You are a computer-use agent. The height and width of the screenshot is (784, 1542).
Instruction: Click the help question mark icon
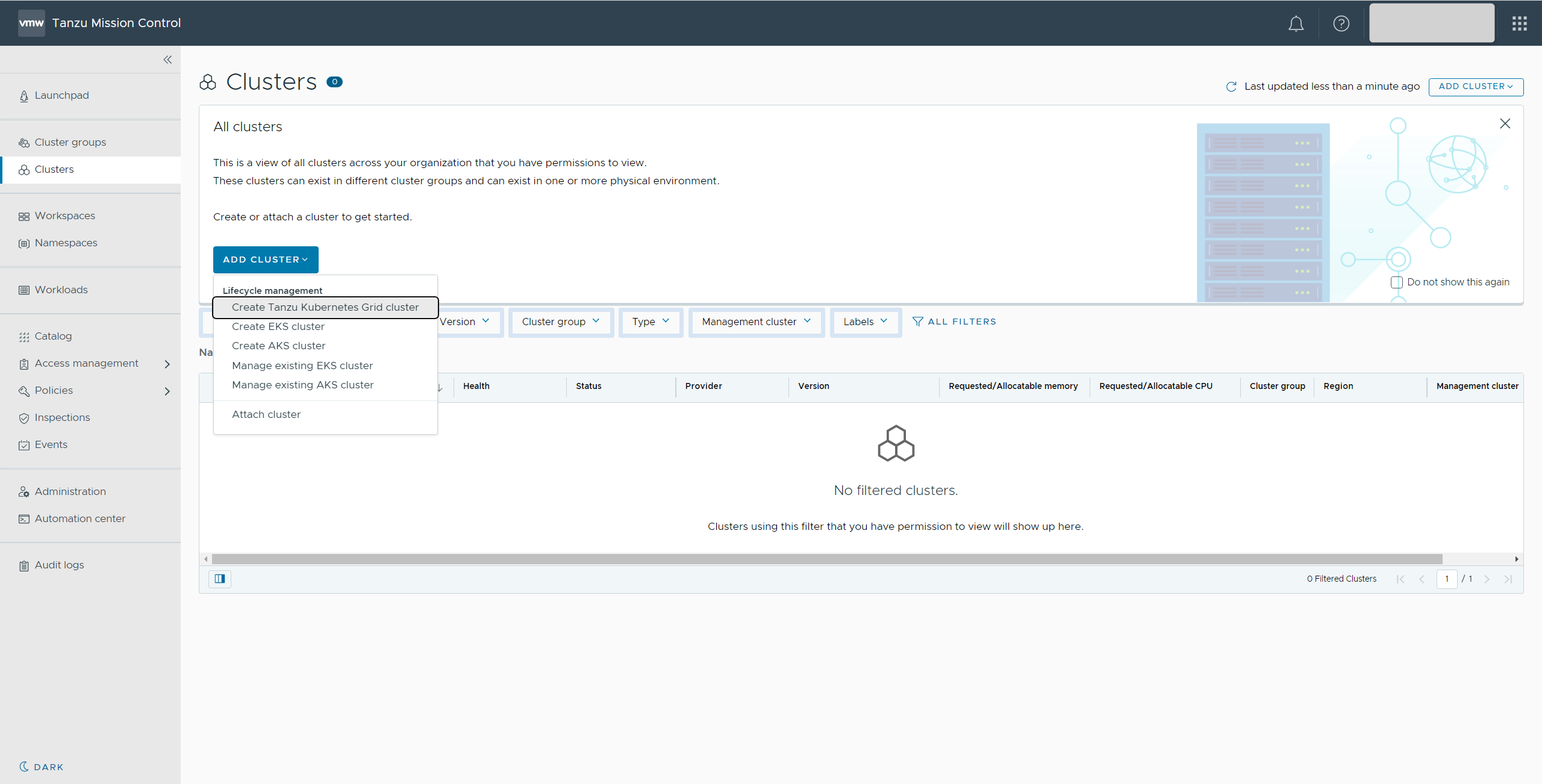click(x=1341, y=23)
